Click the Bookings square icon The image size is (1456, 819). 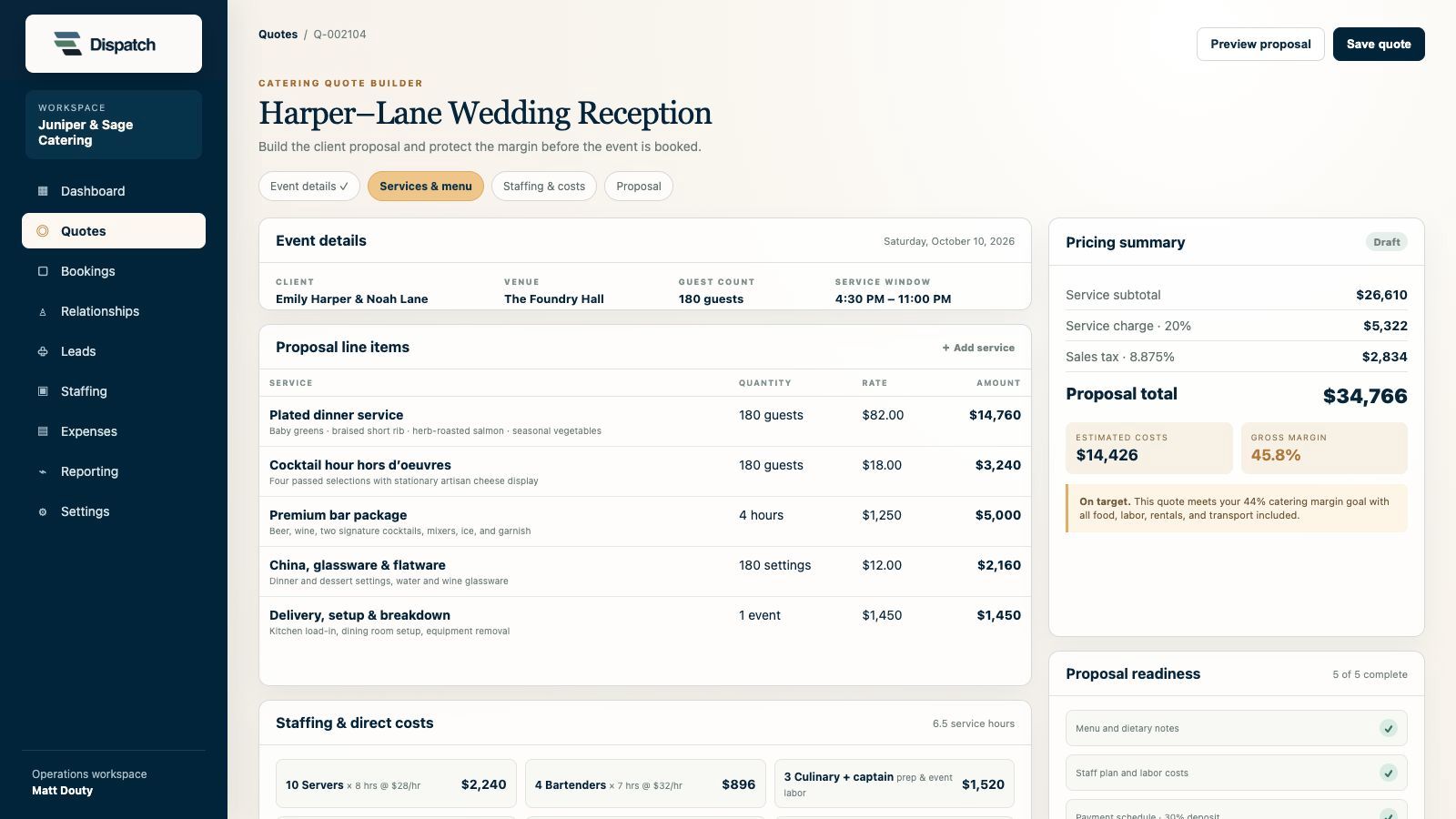tap(43, 271)
